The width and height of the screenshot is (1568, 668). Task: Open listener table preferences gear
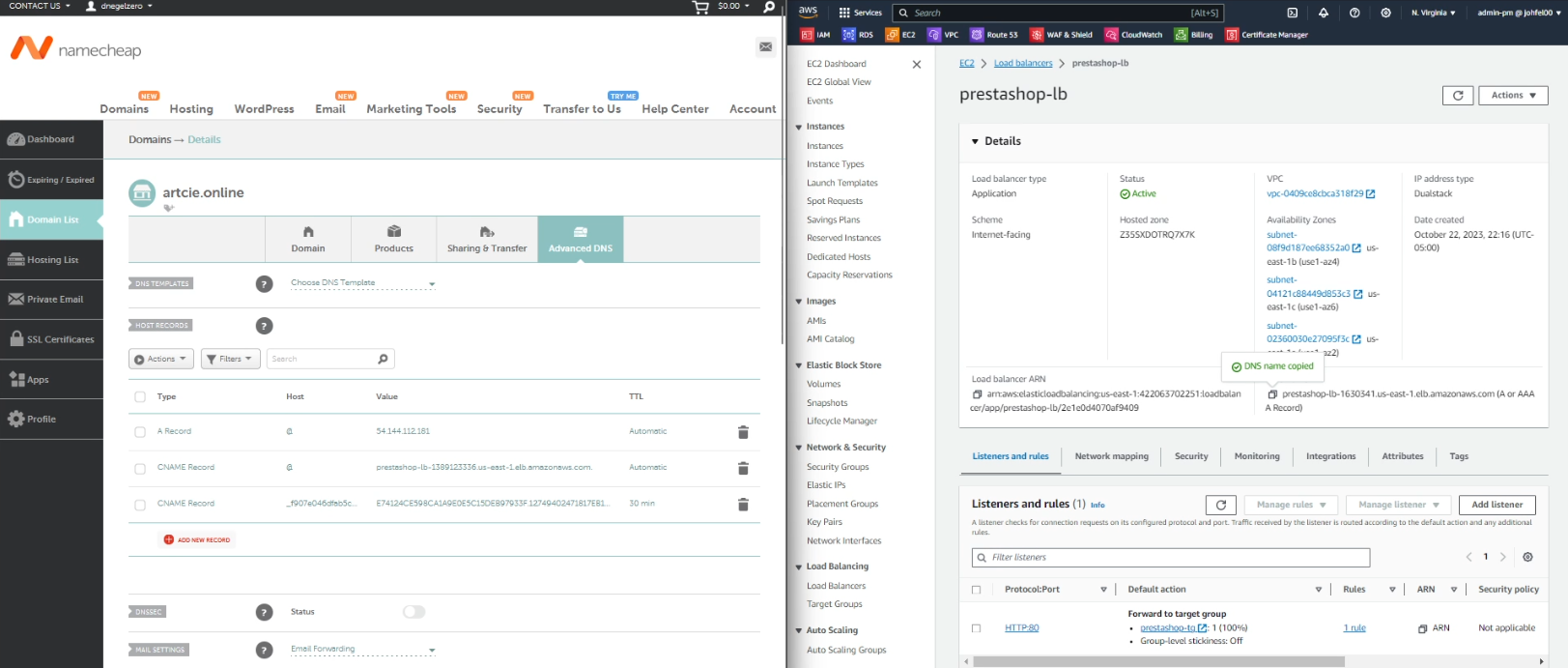click(x=1527, y=557)
